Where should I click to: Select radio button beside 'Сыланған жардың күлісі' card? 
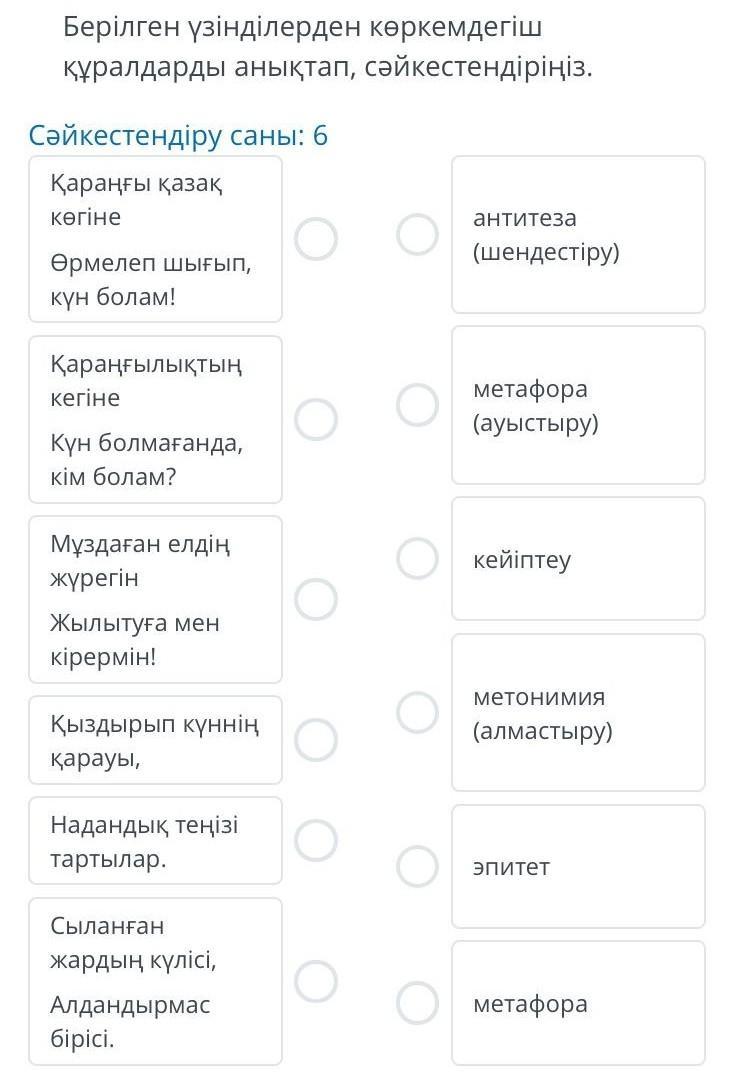(316, 981)
